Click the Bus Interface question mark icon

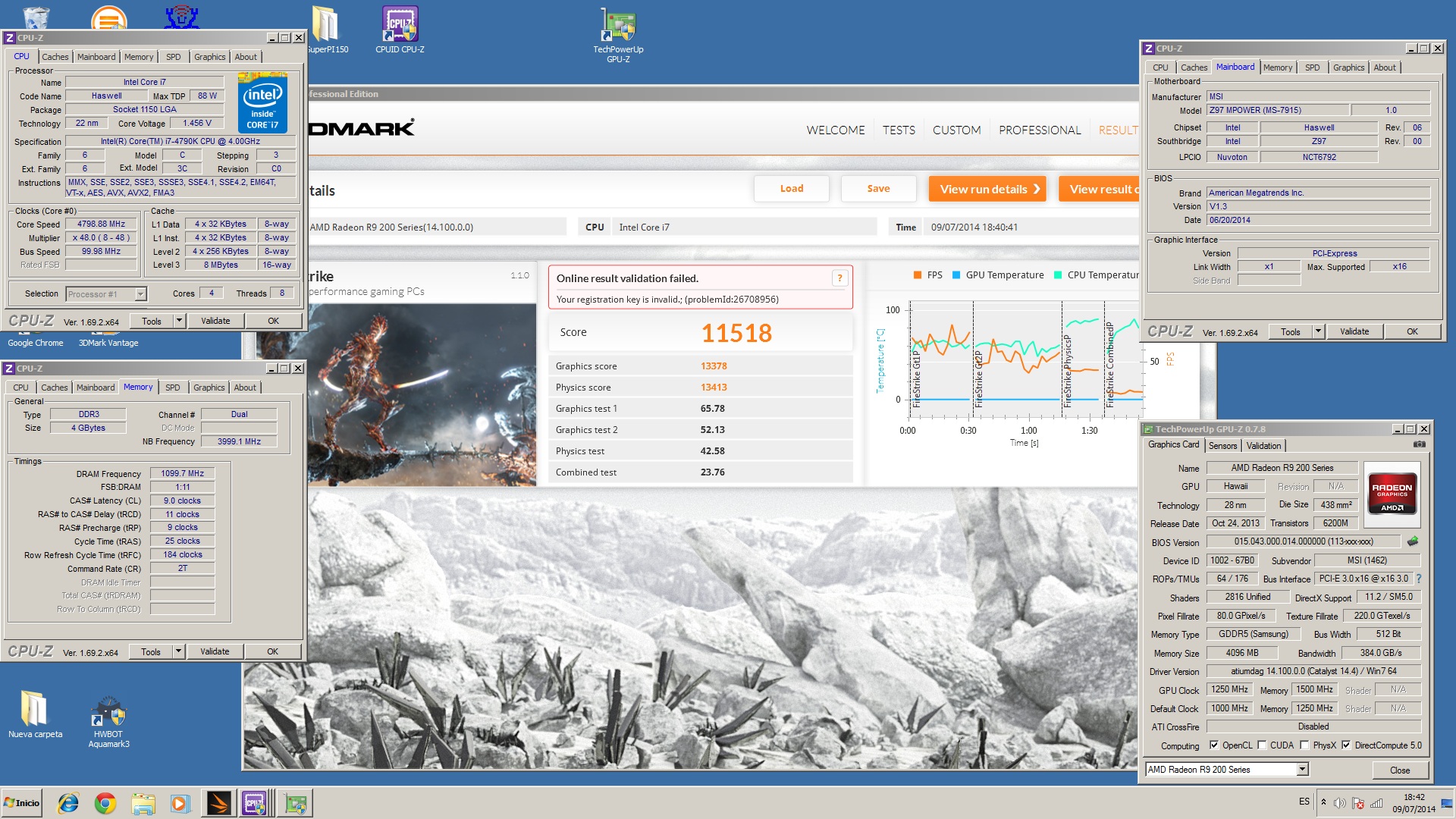[x=1418, y=579]
